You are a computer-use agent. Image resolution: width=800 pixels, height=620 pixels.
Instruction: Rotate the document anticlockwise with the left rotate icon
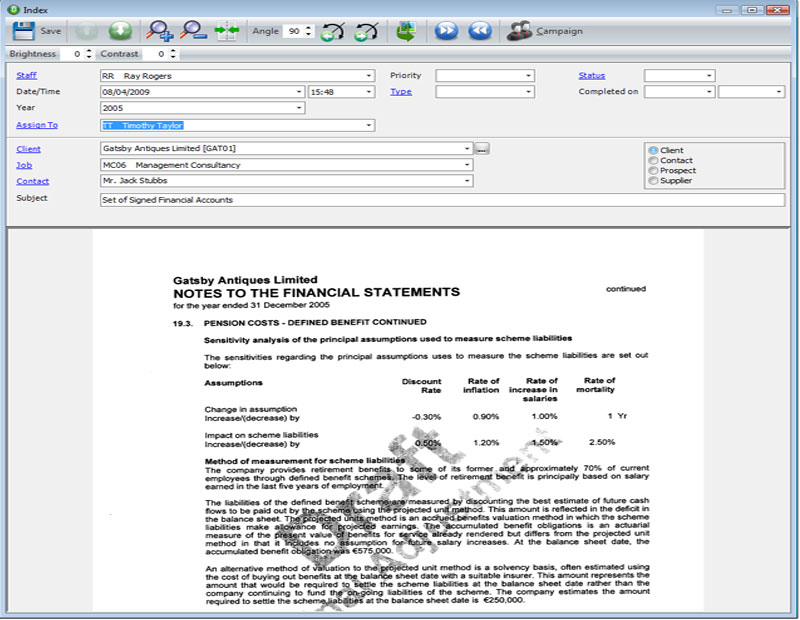333,32
